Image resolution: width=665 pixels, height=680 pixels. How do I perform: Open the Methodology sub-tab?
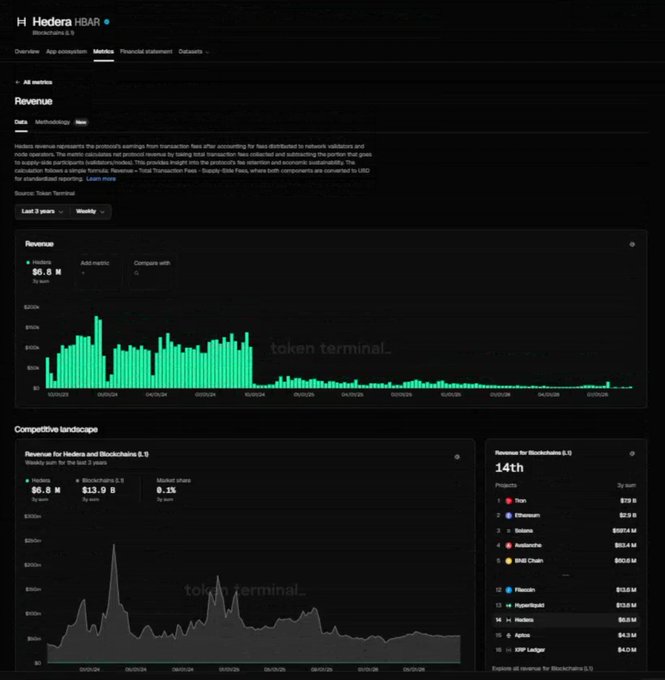52,122
